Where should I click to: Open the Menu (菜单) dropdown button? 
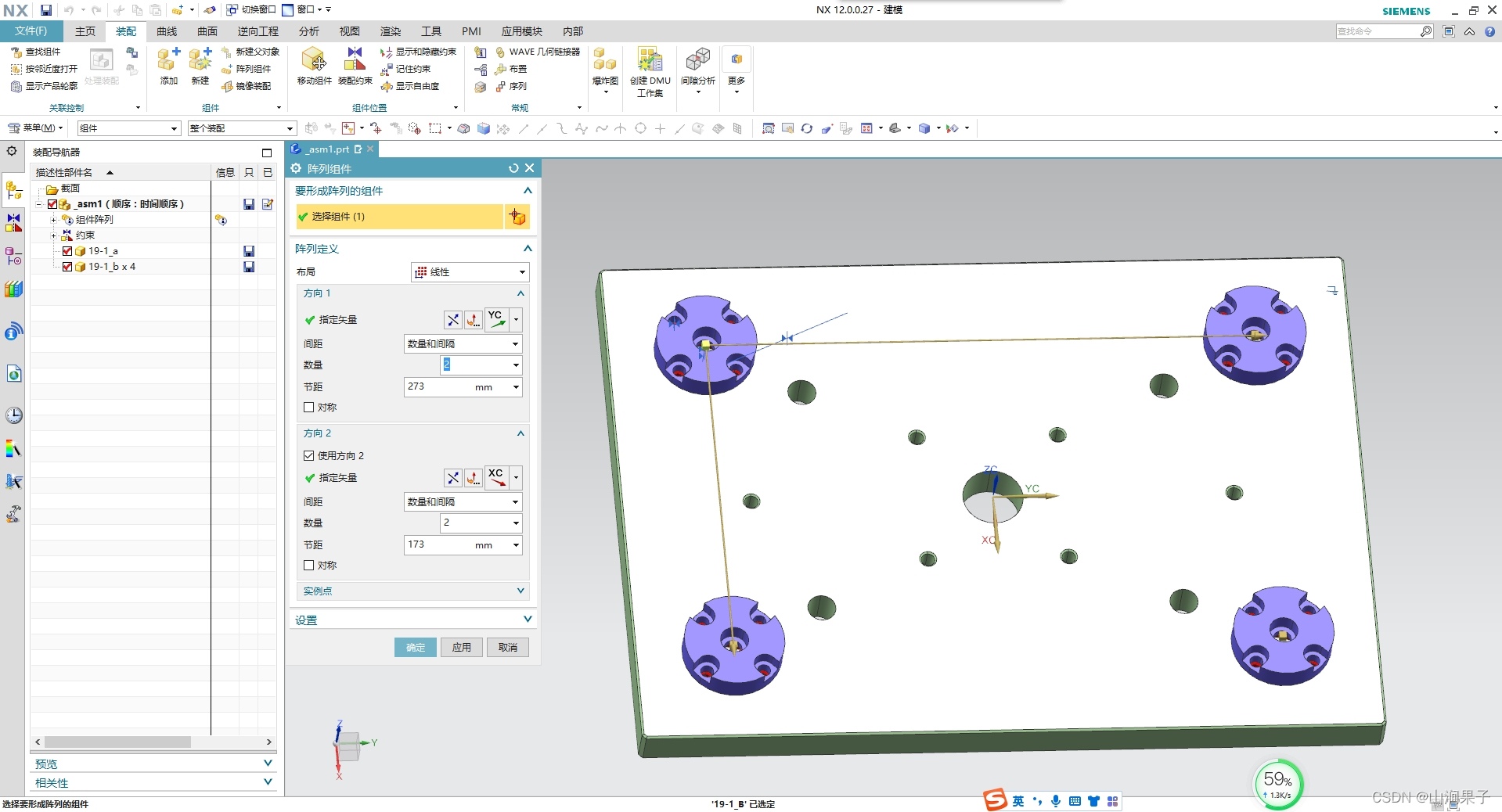coord(35,128)
